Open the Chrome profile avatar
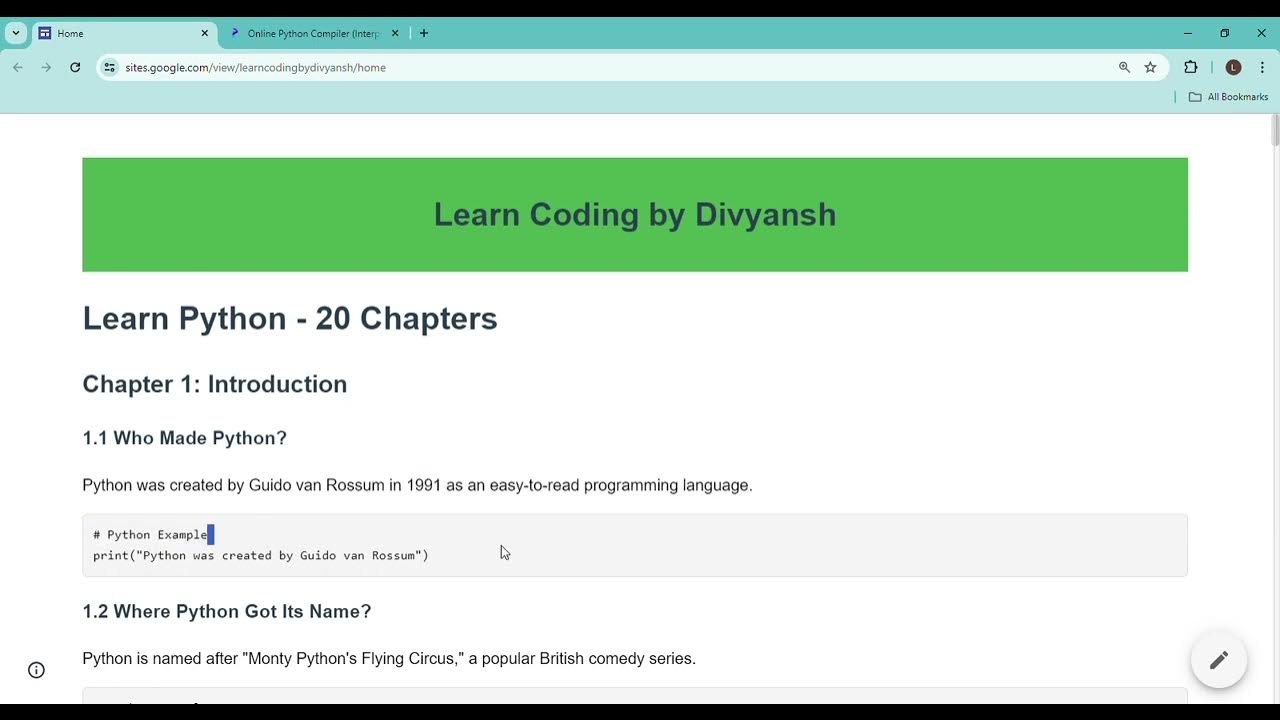This screenshot has height=720, width=1280. 1233,67
